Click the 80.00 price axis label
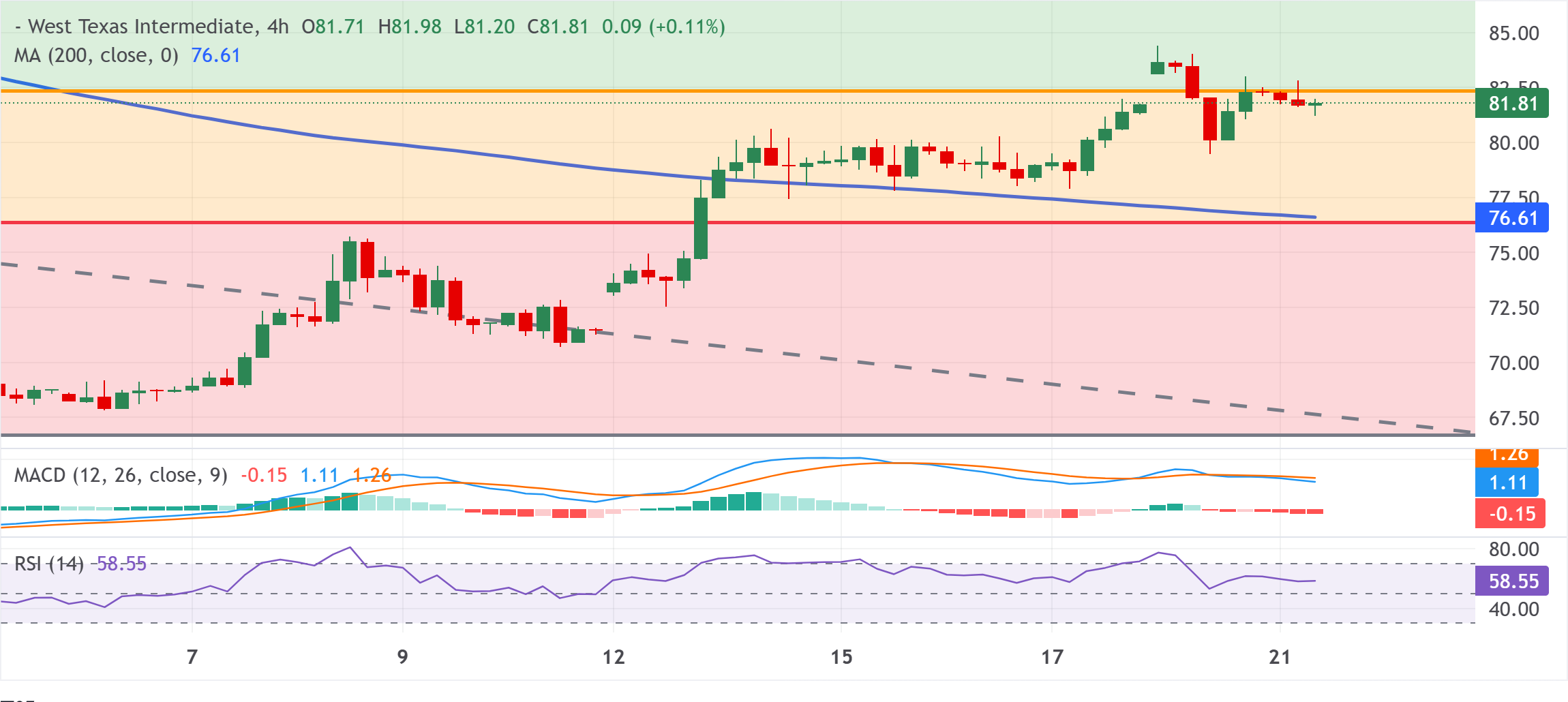 1513,143
